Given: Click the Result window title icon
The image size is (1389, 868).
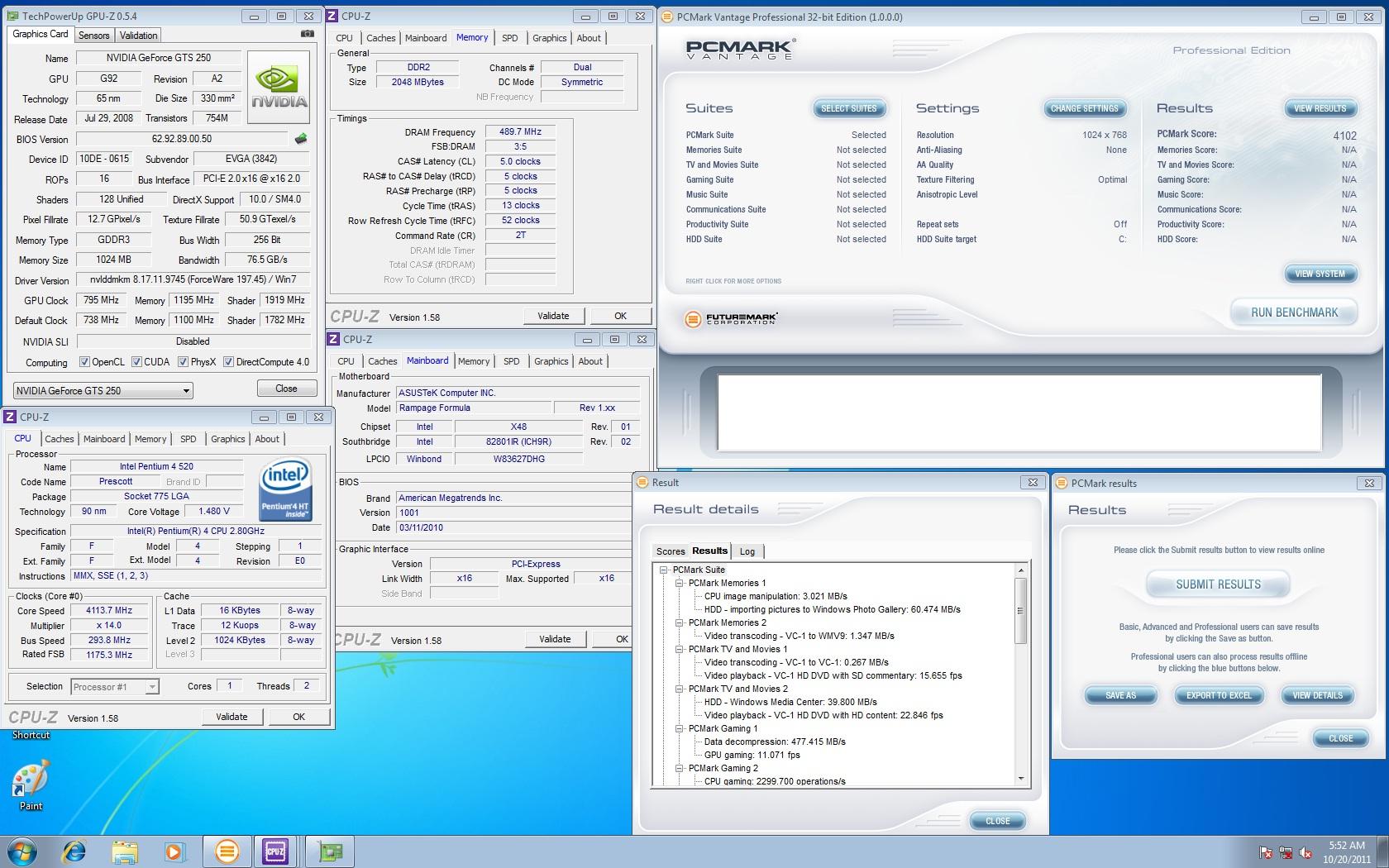Looking at the screenshot, I should tap(642, 483).
